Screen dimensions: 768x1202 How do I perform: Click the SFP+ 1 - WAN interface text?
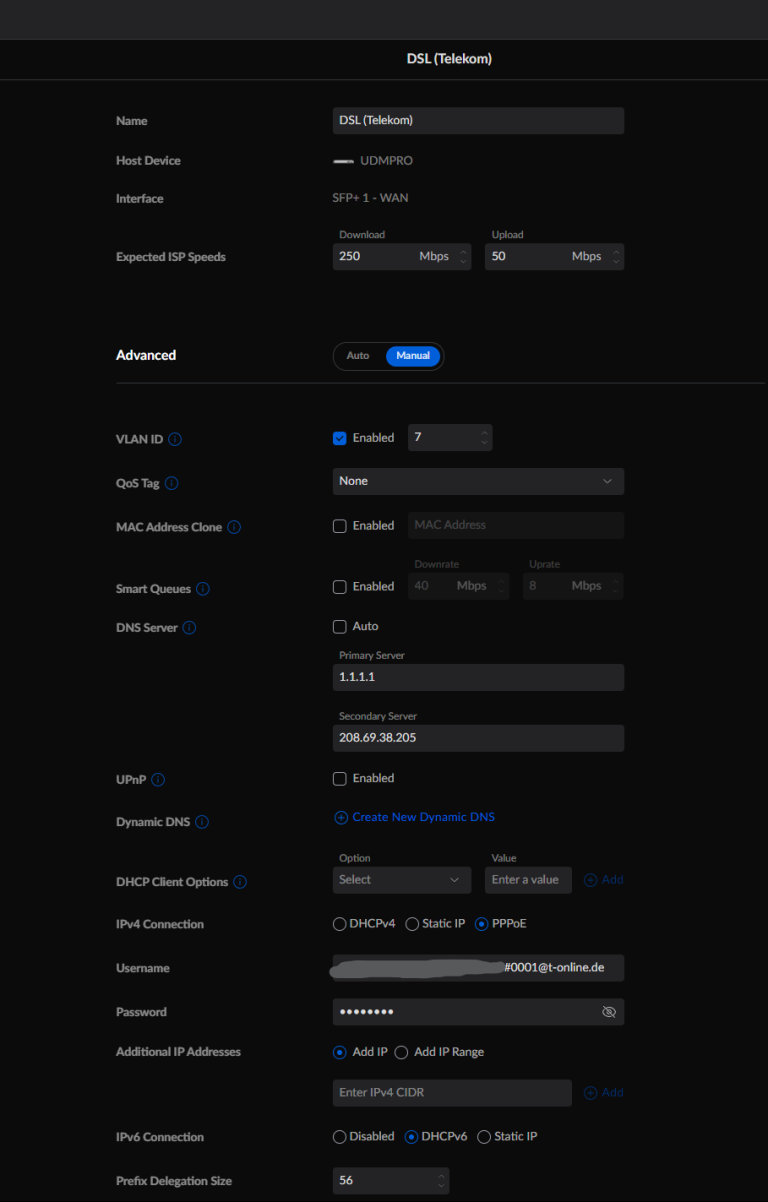(370, 198)
